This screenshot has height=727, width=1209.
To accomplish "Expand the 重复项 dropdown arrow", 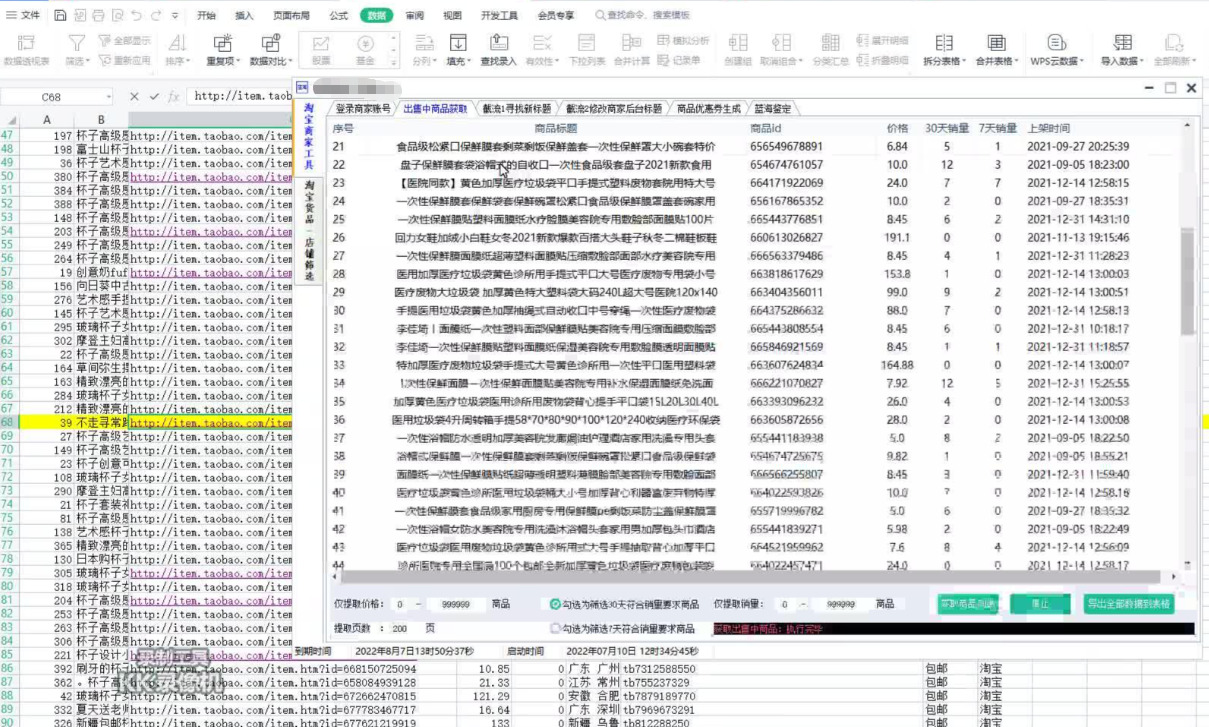I will 236,61.
